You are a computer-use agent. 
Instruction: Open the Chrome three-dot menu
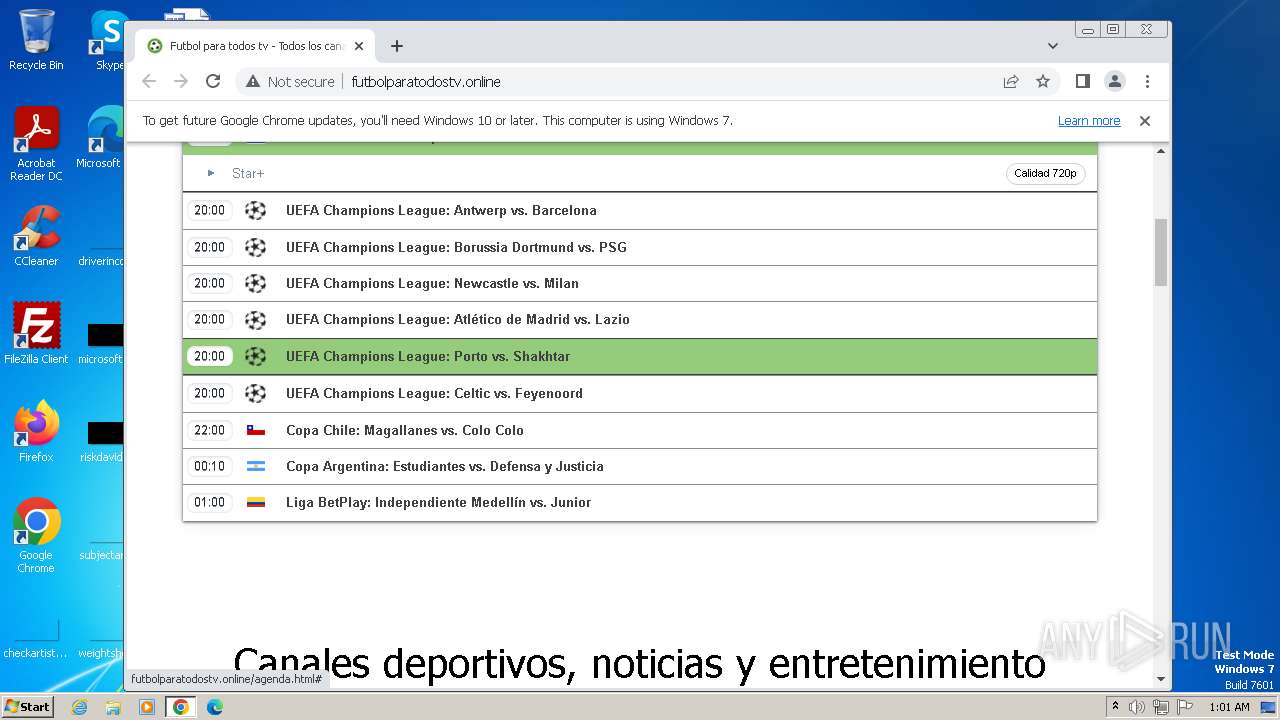click(1147, 81)
